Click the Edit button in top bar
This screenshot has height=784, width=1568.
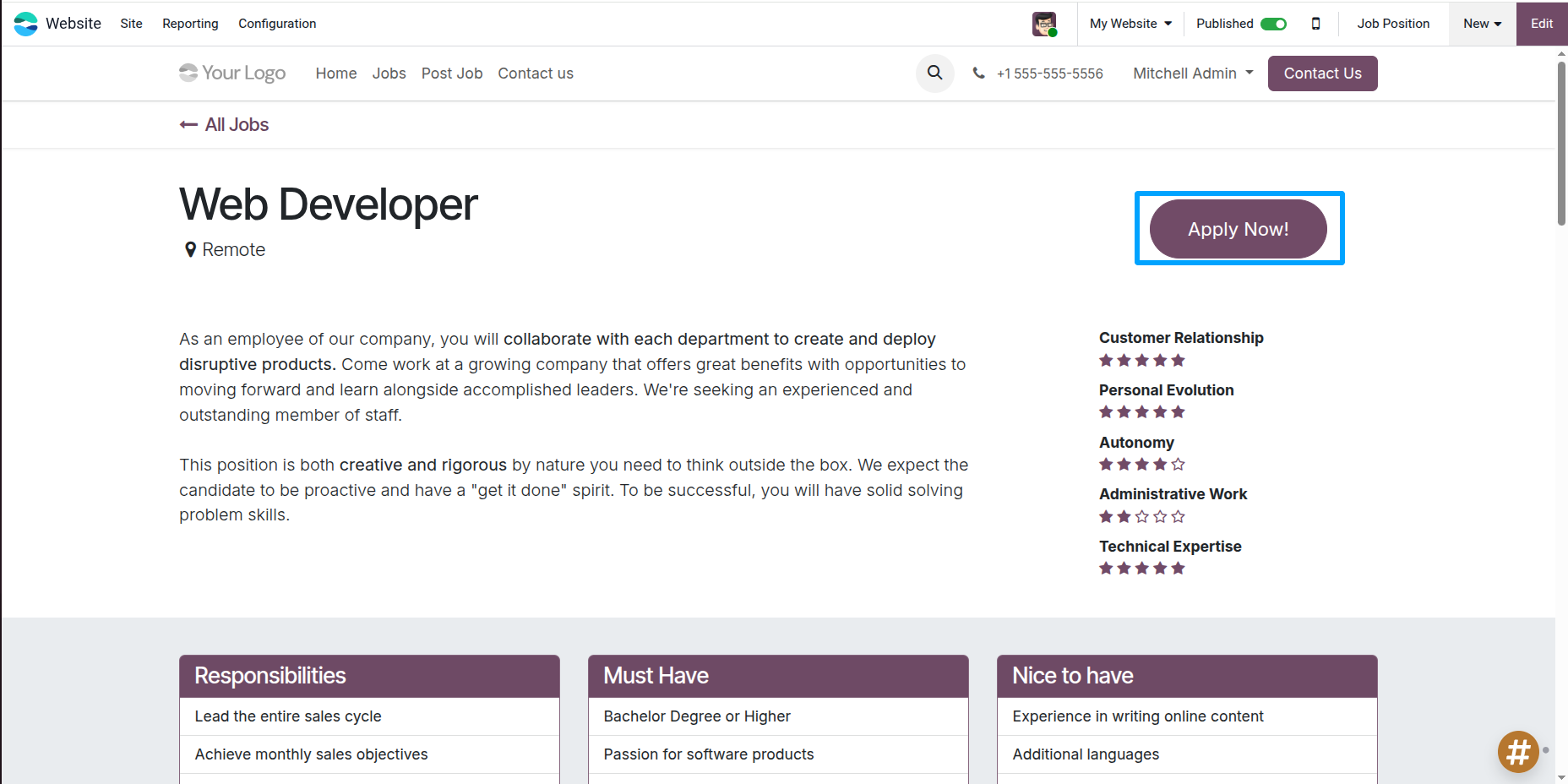point(1541,24)
